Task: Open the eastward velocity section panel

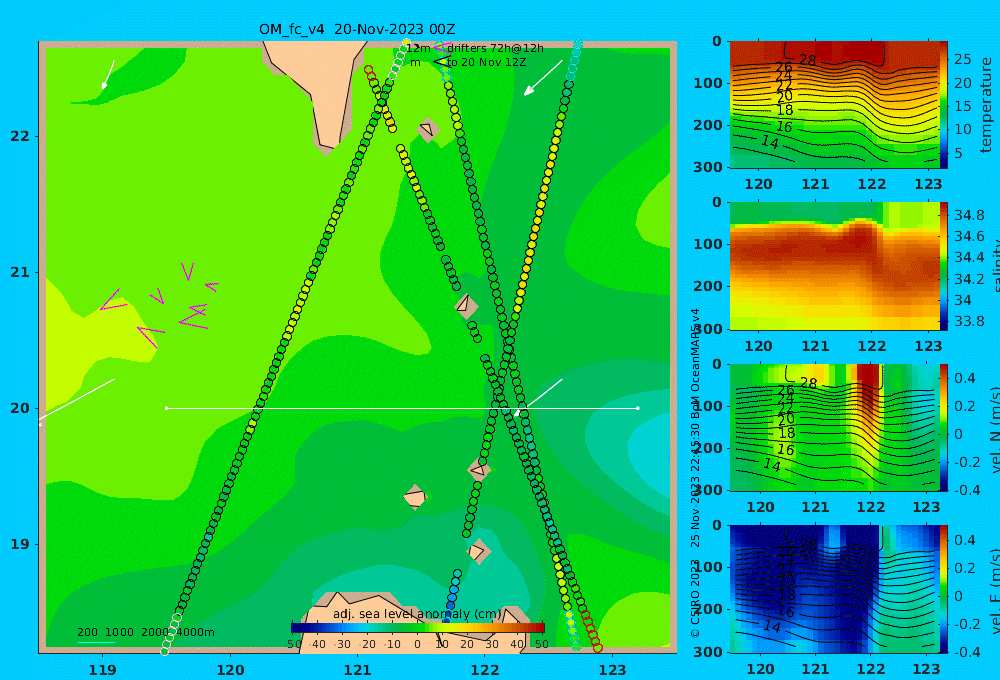Action: [x=835, y=589]
